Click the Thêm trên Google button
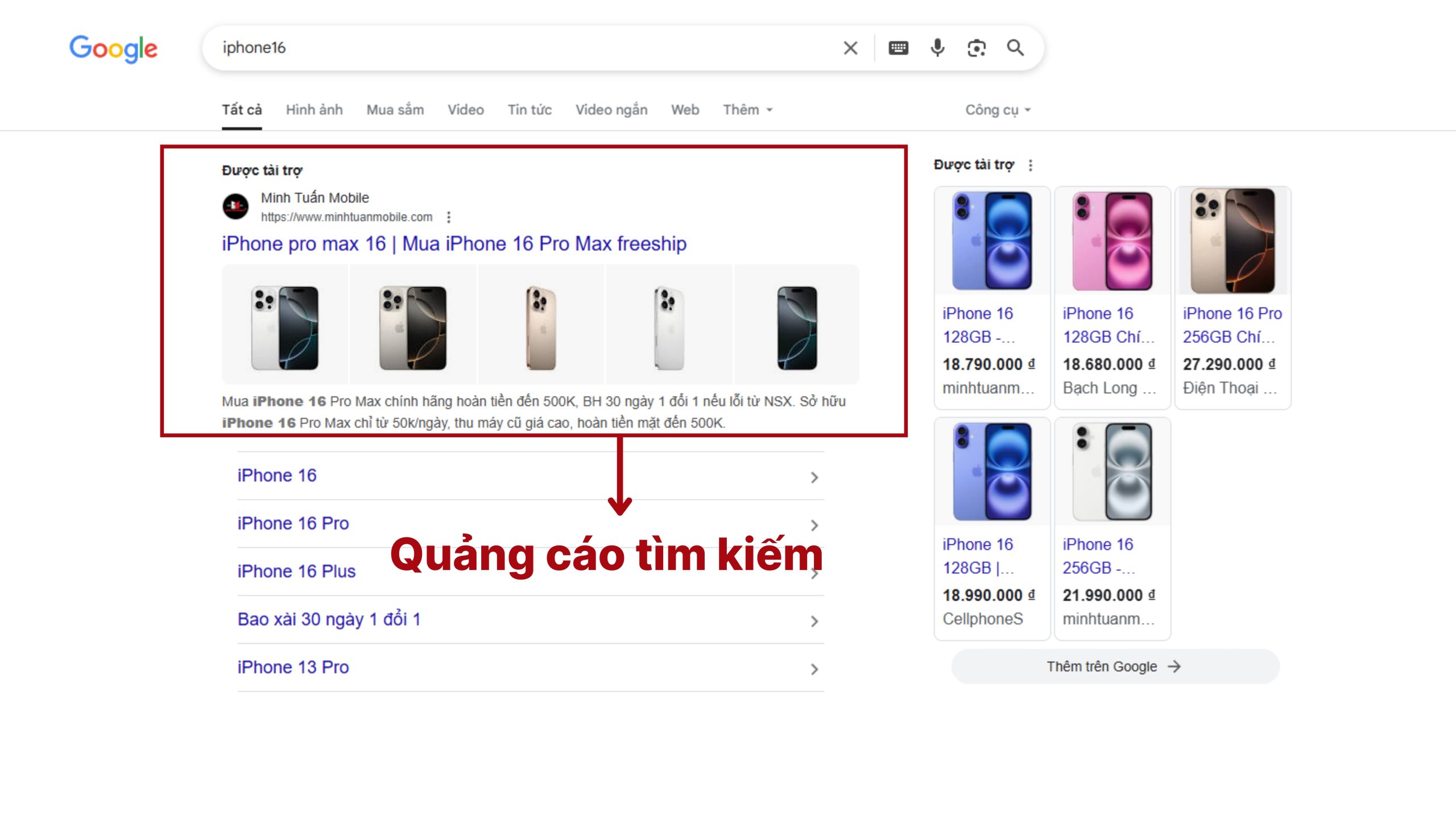Image resolution: width=1456 pixels, height=819 pixels. [x=1115, y=667]
